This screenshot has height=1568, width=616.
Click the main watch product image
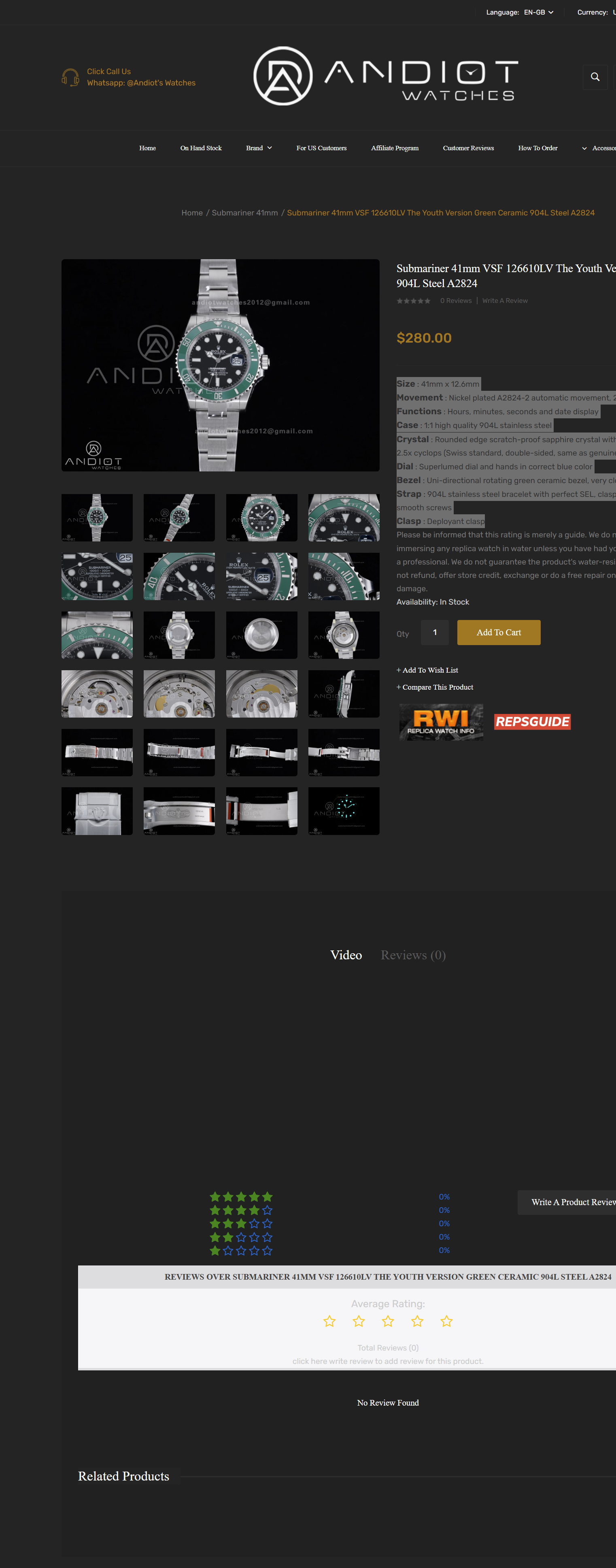coord(220,365)
